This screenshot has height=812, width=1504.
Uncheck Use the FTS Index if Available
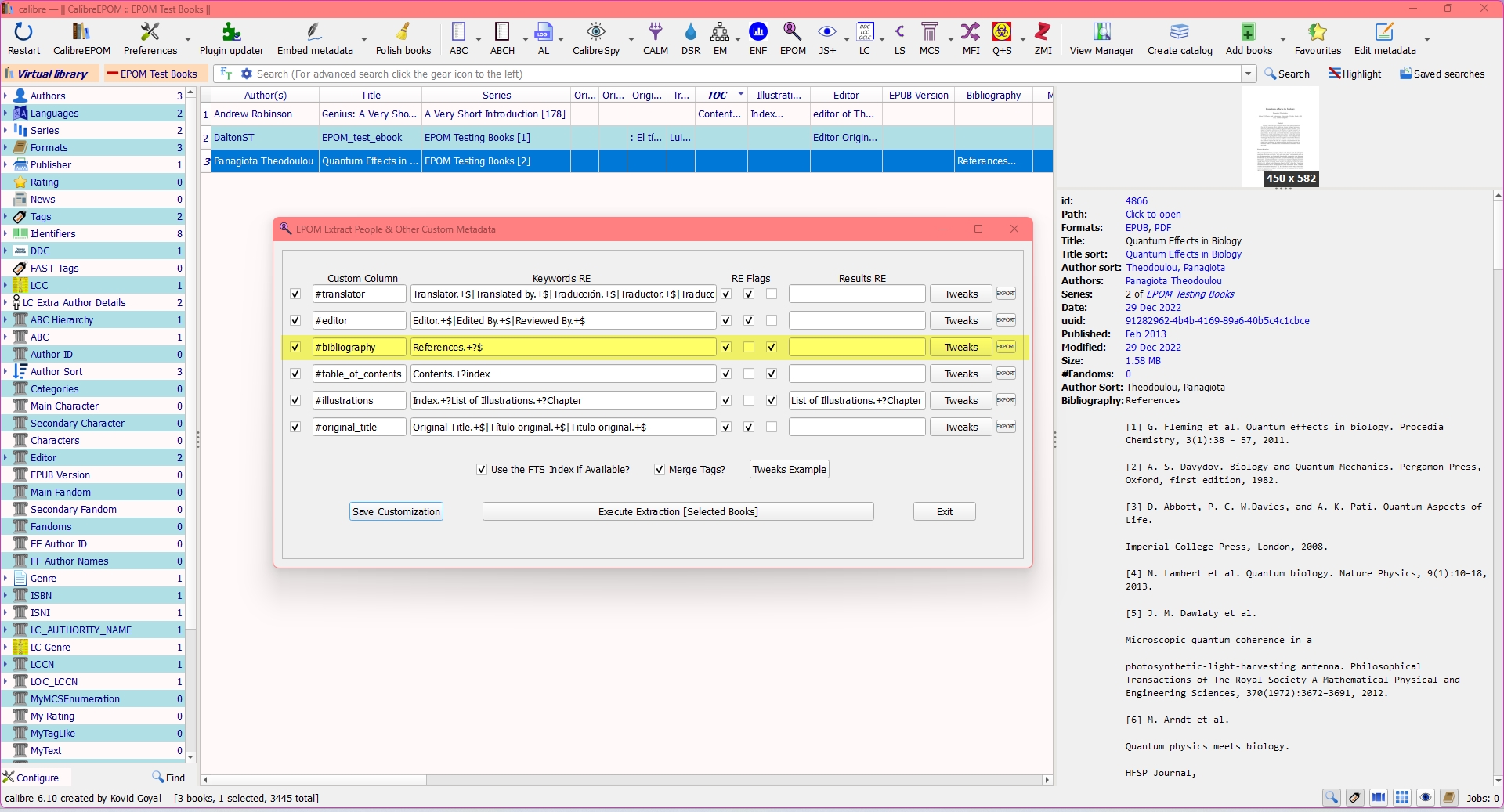(482, 470)
